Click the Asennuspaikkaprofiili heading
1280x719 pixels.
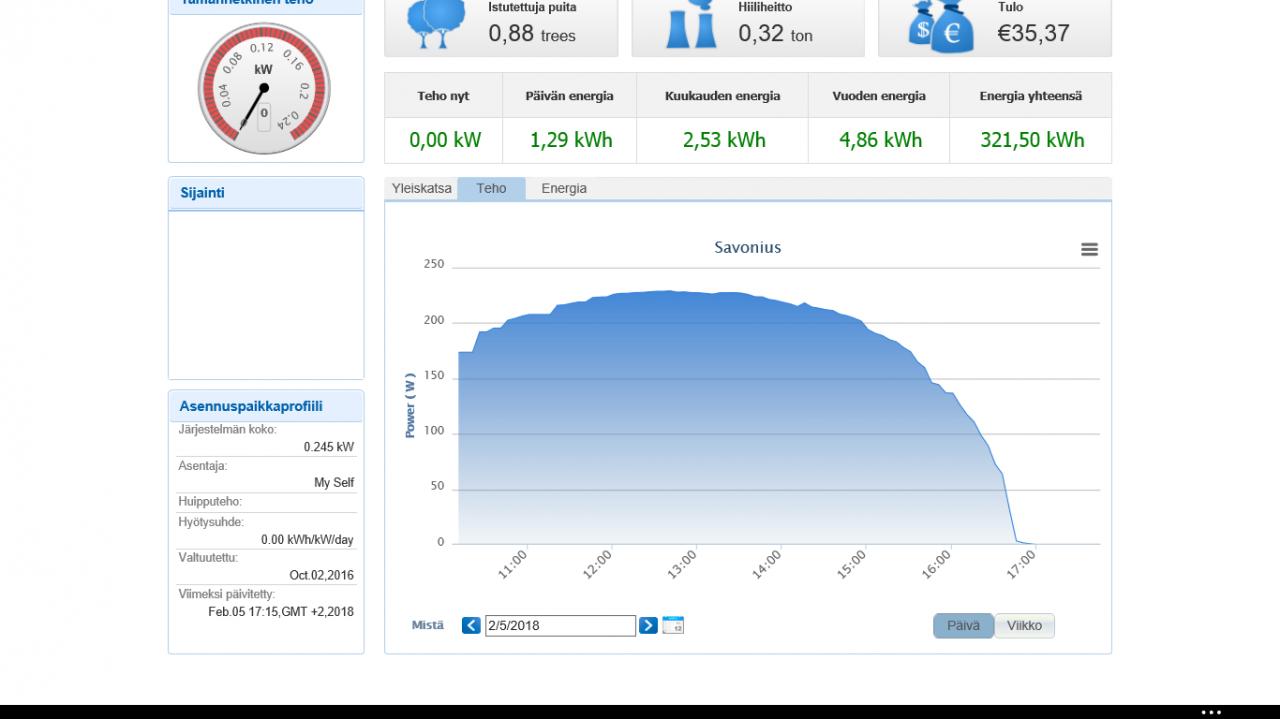coord(251,406)
